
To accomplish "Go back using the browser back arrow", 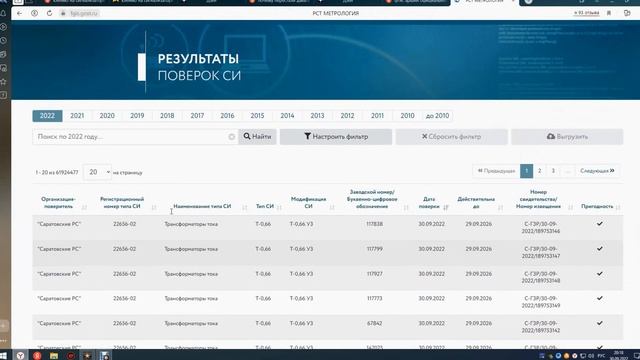I will [x=20, y=13].
